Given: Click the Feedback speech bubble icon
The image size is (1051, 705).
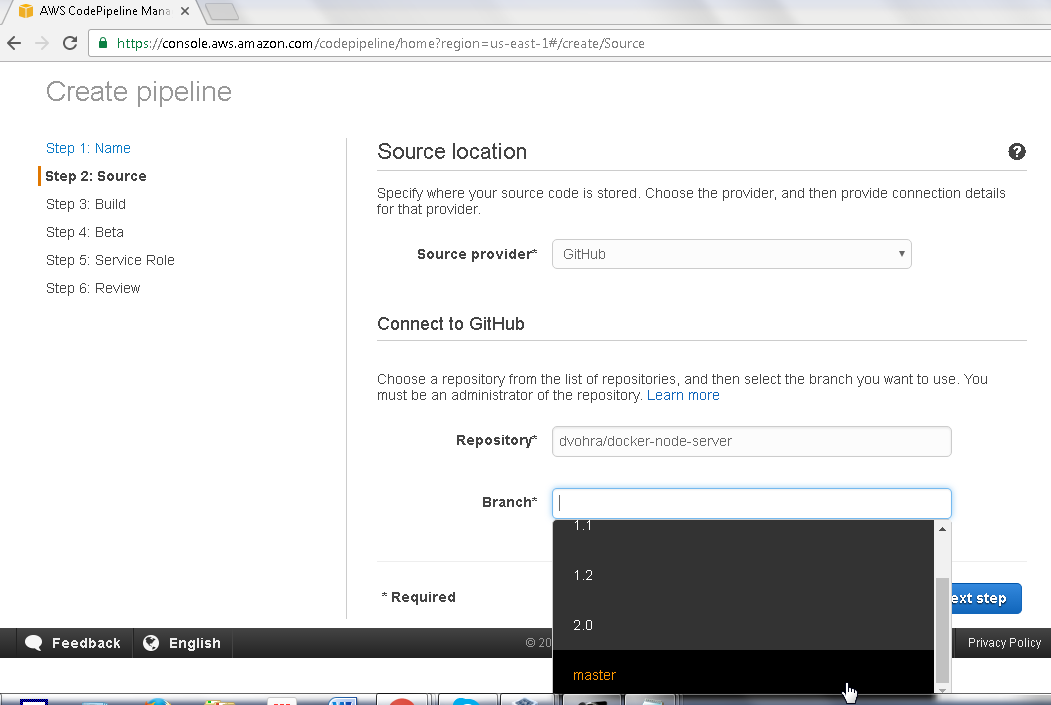Looking at the screenshot, I should click(x=34, y=643).
